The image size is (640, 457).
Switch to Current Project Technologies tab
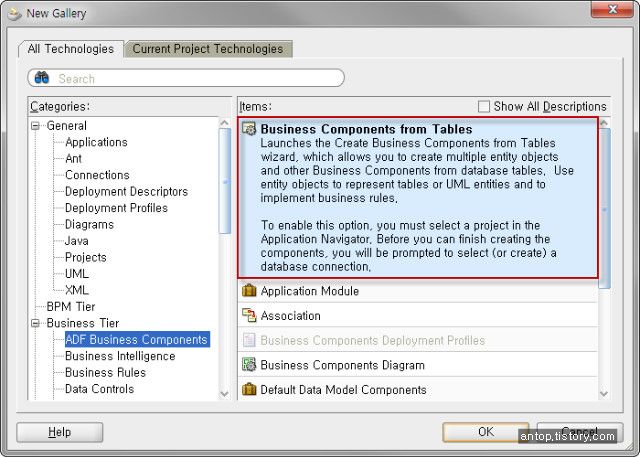tap(208, 49)
